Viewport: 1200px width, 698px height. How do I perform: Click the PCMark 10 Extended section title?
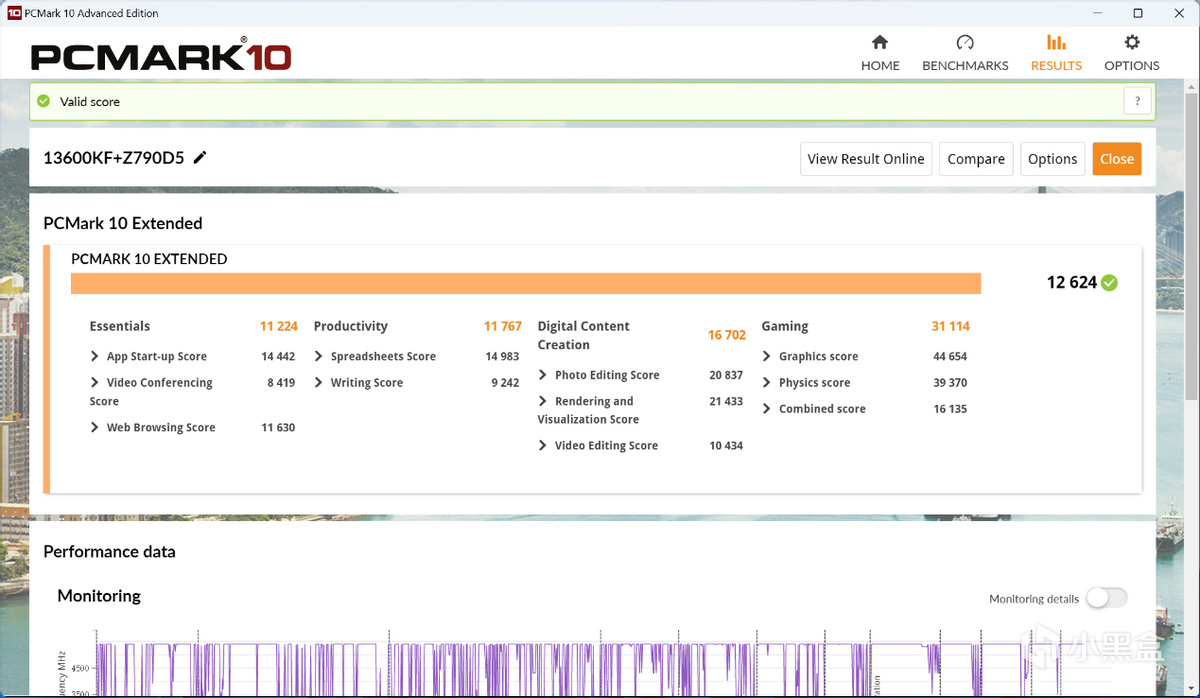pyautogui.click(x=123, y=223)
